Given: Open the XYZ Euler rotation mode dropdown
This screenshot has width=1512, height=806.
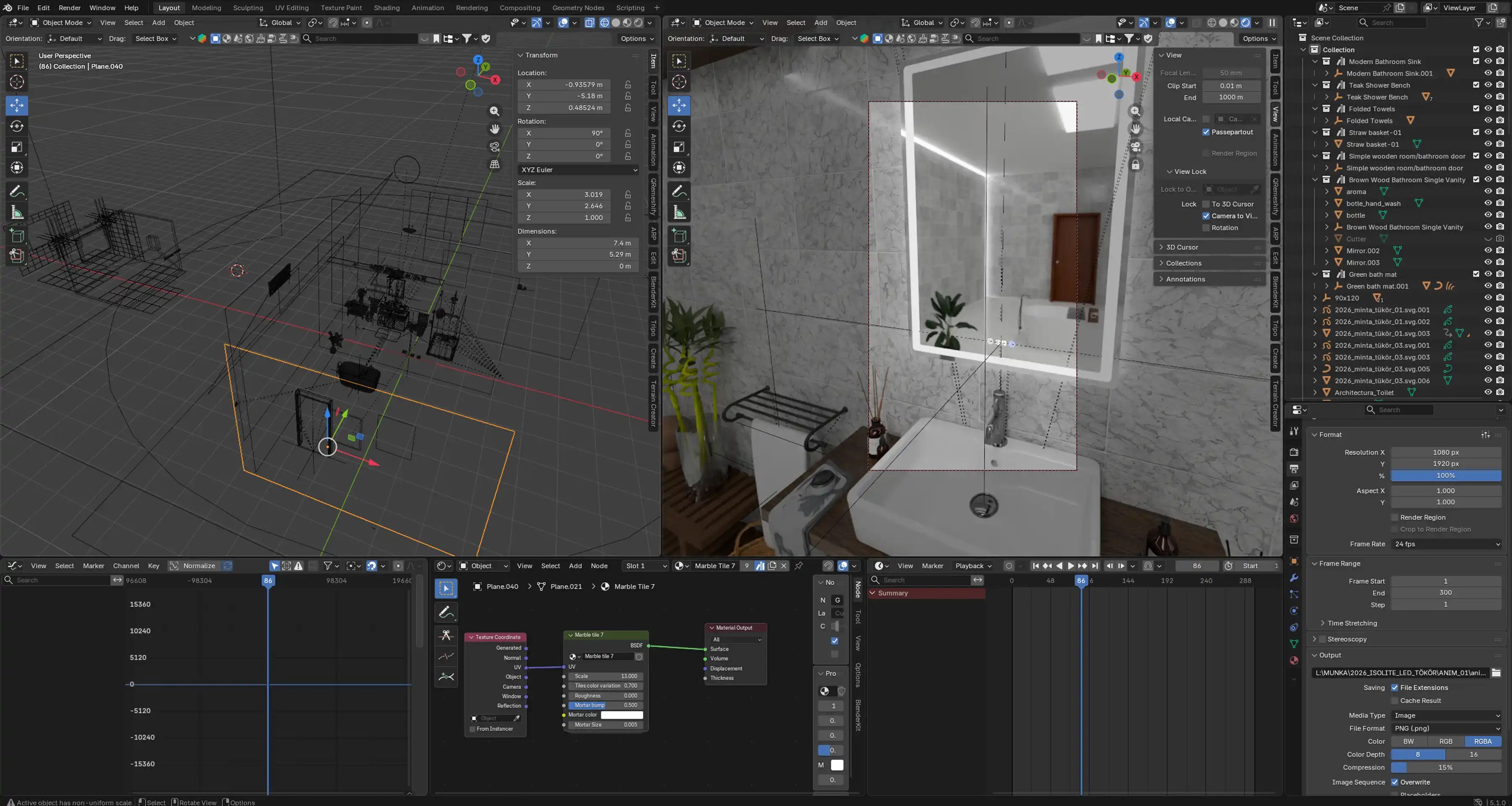Looking at the screenshot, I should (x=579, y=170).
